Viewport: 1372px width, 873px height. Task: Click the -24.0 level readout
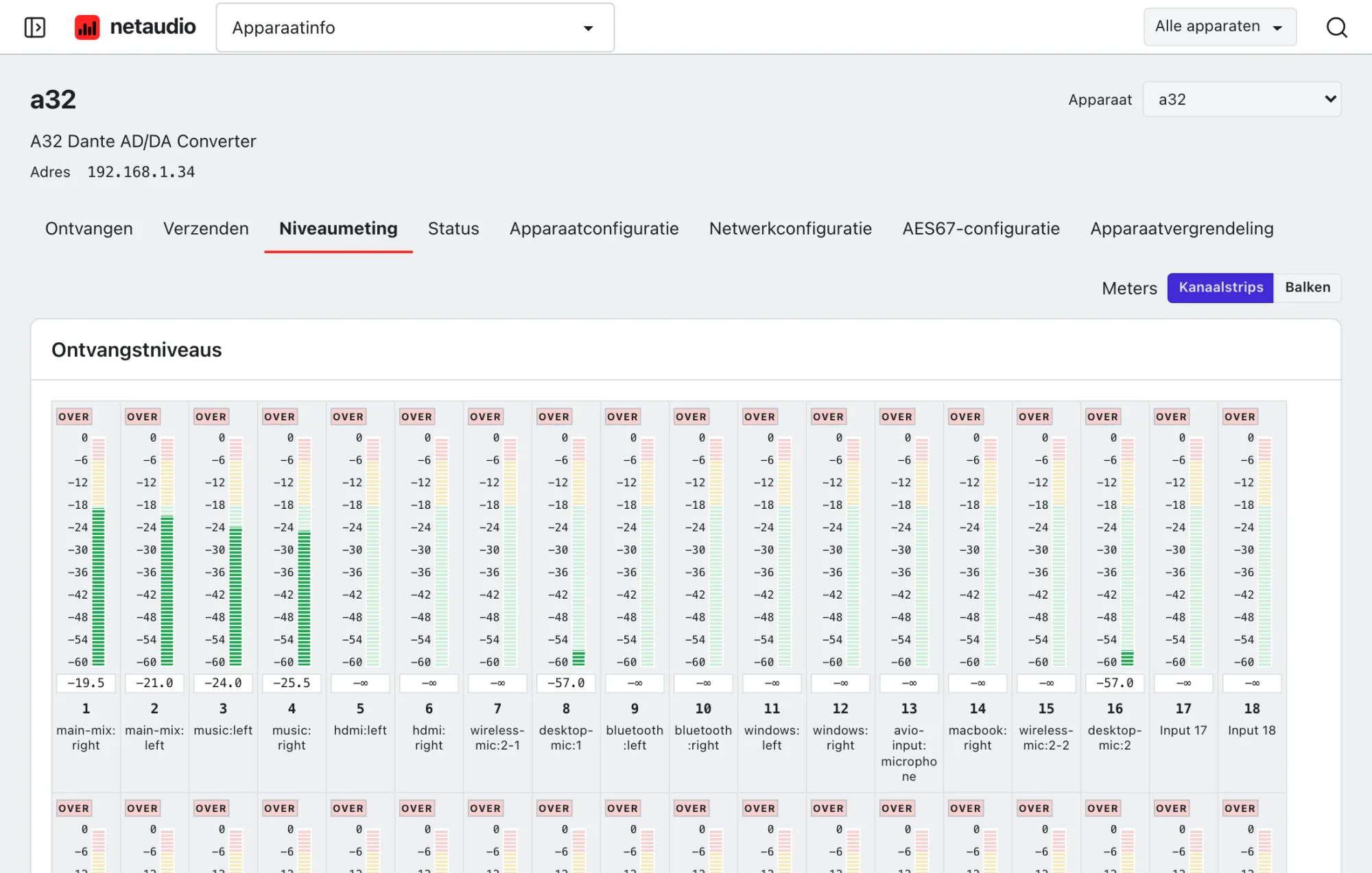pos(223,683)
